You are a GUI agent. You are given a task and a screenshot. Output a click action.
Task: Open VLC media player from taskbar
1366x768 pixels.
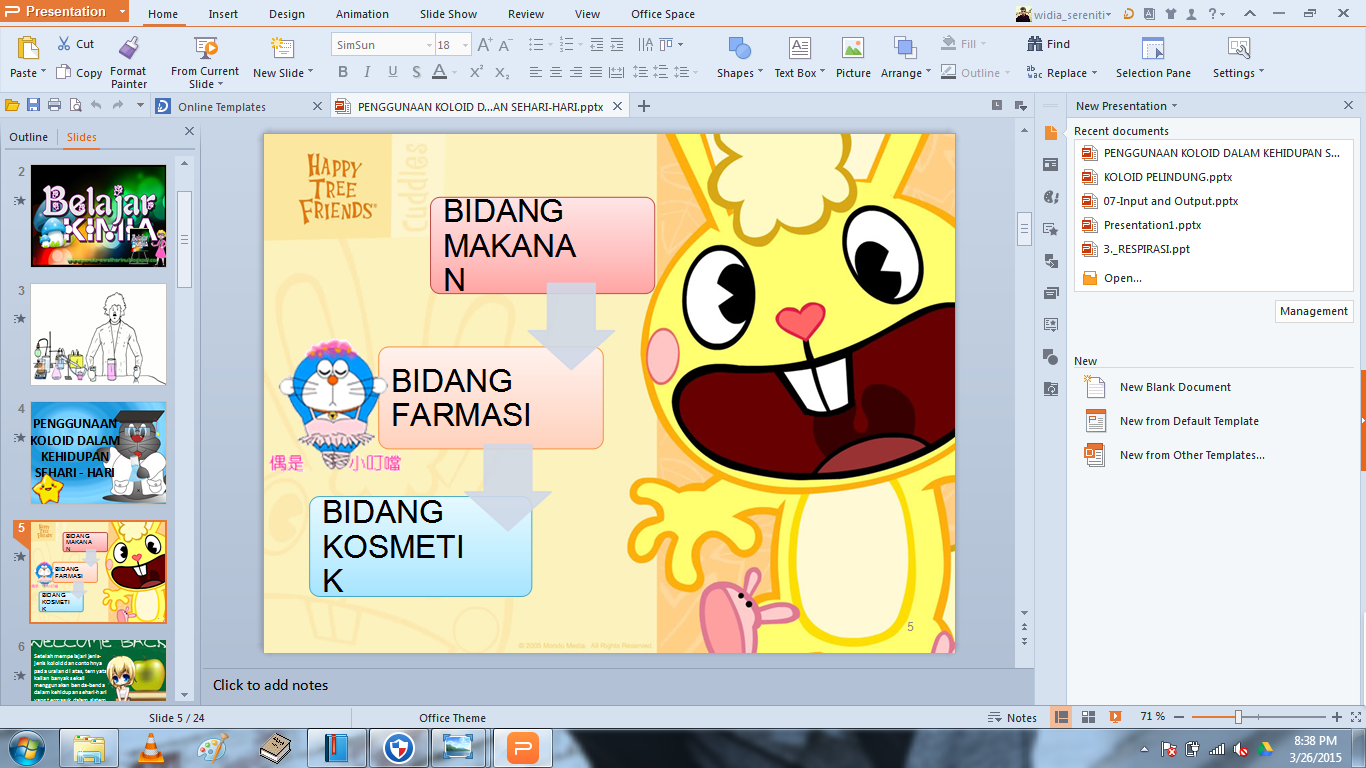150,748
